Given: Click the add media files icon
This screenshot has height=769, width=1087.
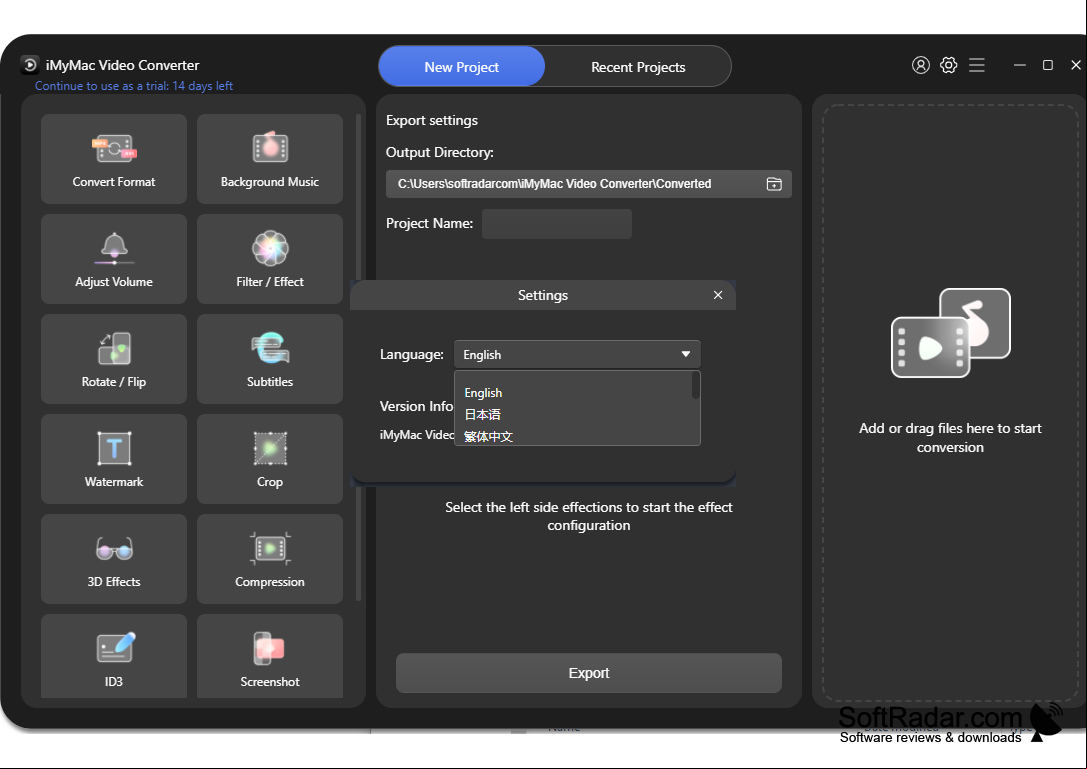Looking at the screenshot, I should coord(950,333).
